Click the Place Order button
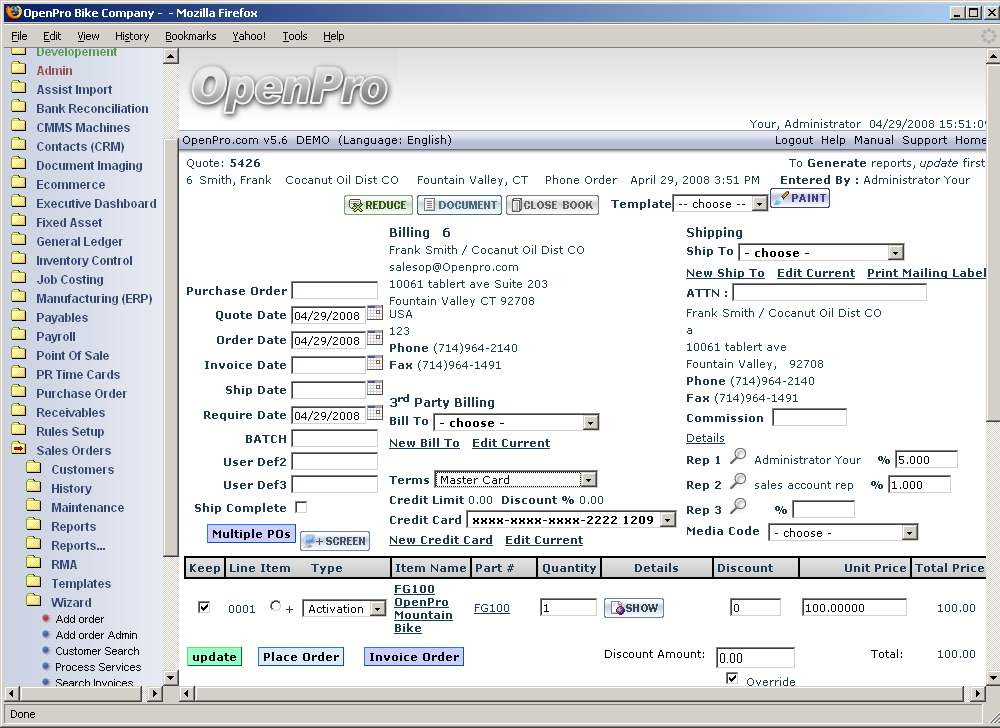 (301, 657)
